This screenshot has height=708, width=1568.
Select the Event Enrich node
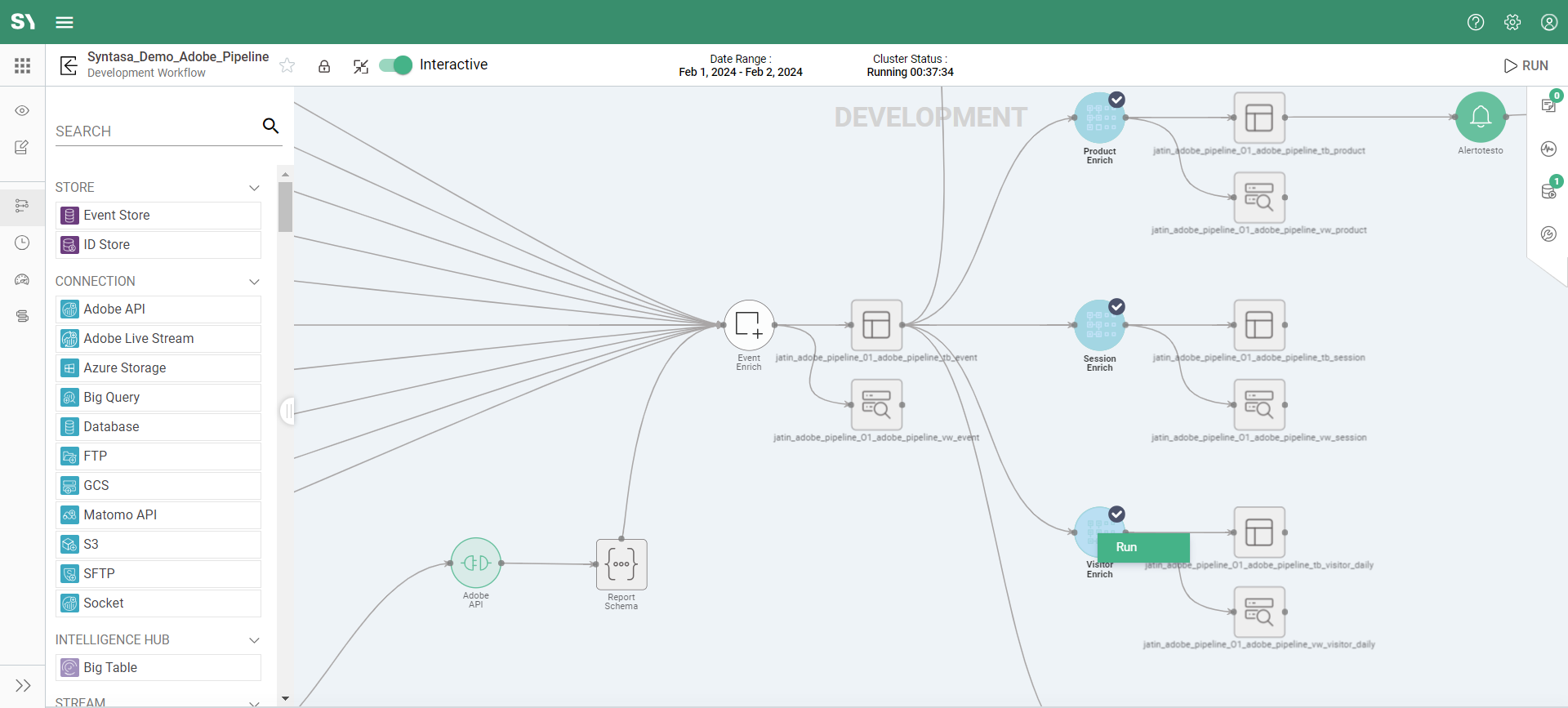[x=749, y=325]
